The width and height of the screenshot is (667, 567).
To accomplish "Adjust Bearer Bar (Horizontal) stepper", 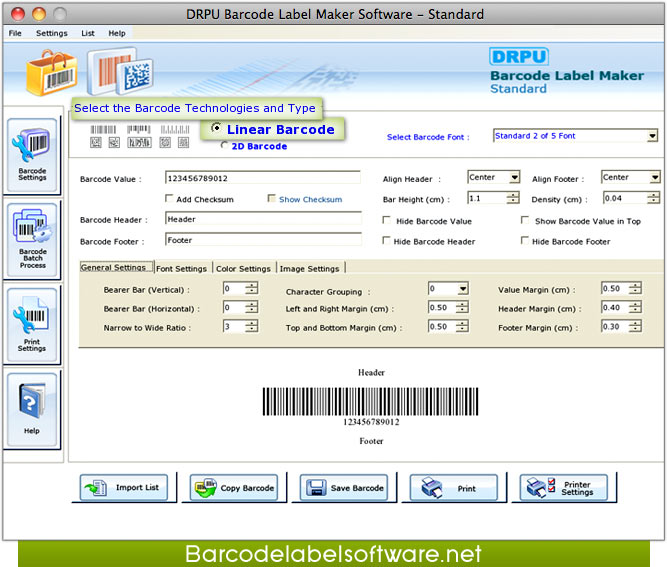I will point(251,307).
